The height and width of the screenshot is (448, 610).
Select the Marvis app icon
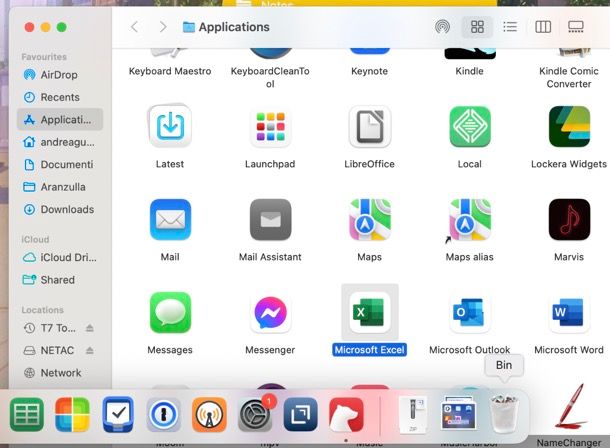(569, 219)
